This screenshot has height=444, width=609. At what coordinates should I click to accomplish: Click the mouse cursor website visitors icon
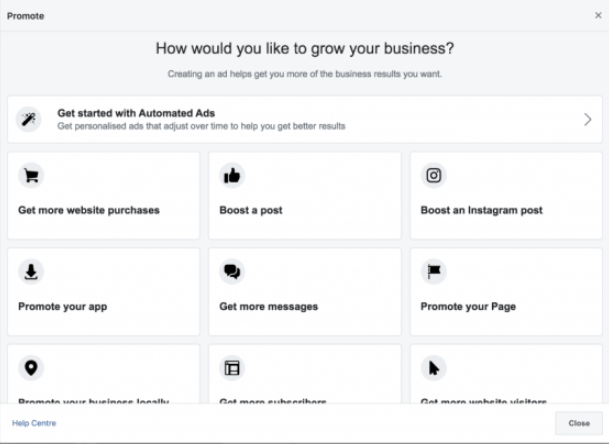pyautogui.click(x=434, y=368)
